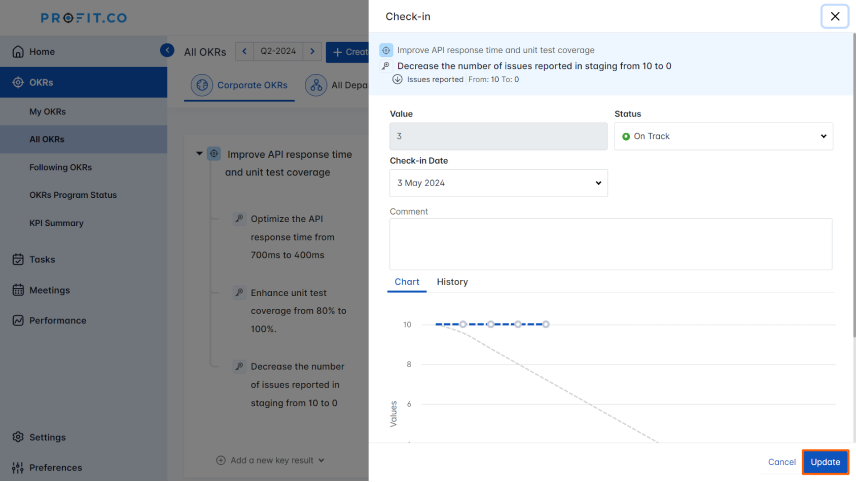856x482 pixels.
Task: Click the Settings gear icon
Action: click(x=18, y=437)
